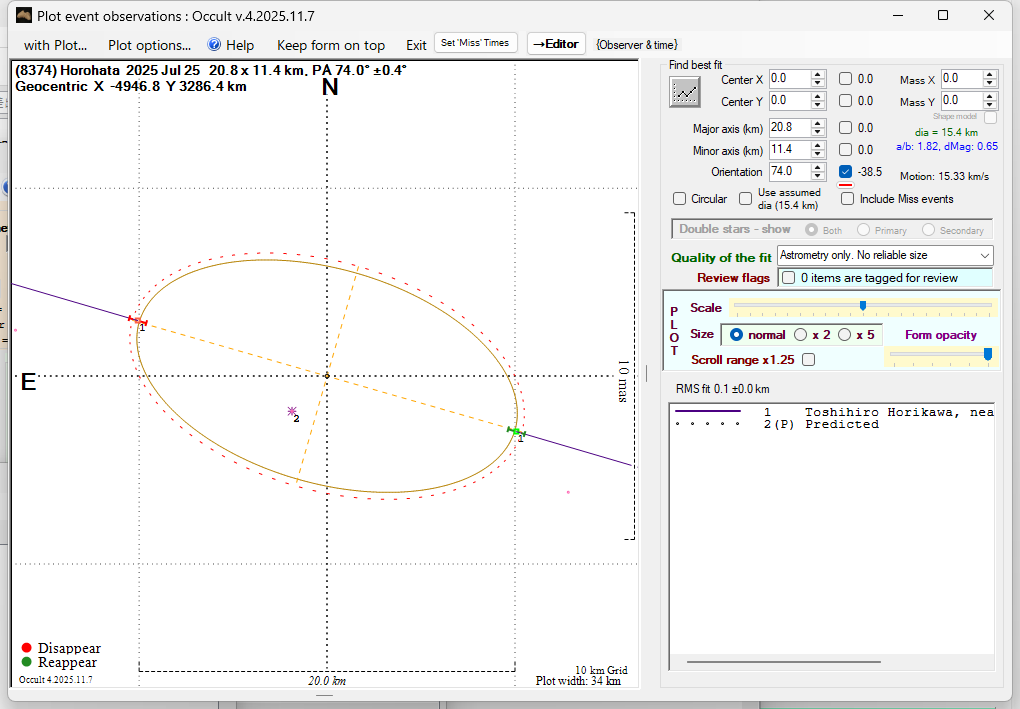
Task: Open the Plot options... menu
Action: pos(149,45)
